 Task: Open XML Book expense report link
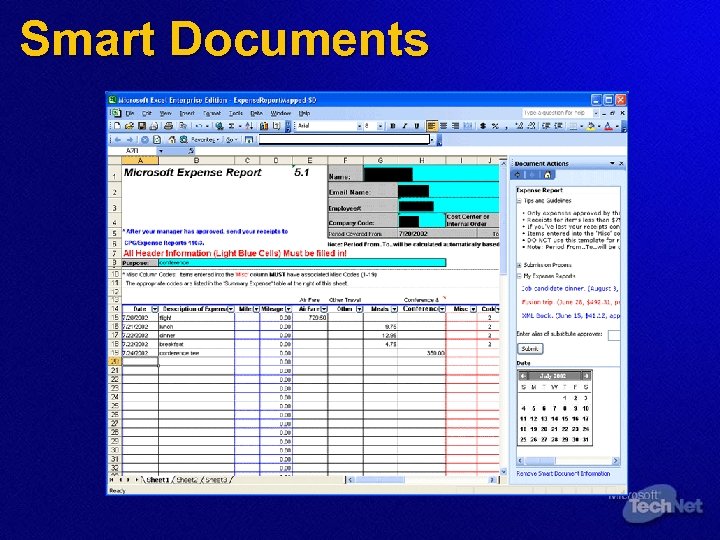(570, 315)
